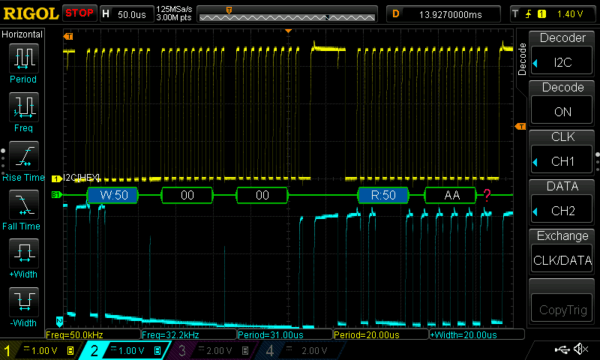Click the first 00 decoded data packet

click(x=187, y=195)
